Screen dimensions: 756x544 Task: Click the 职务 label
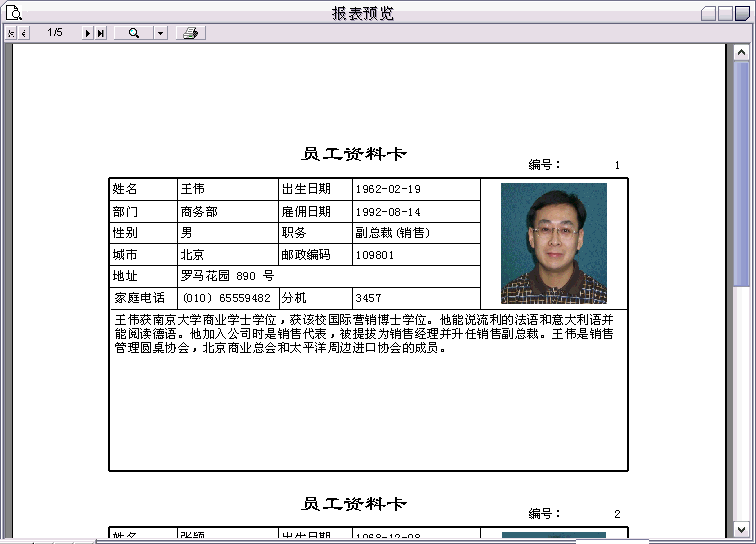(294, 233)
